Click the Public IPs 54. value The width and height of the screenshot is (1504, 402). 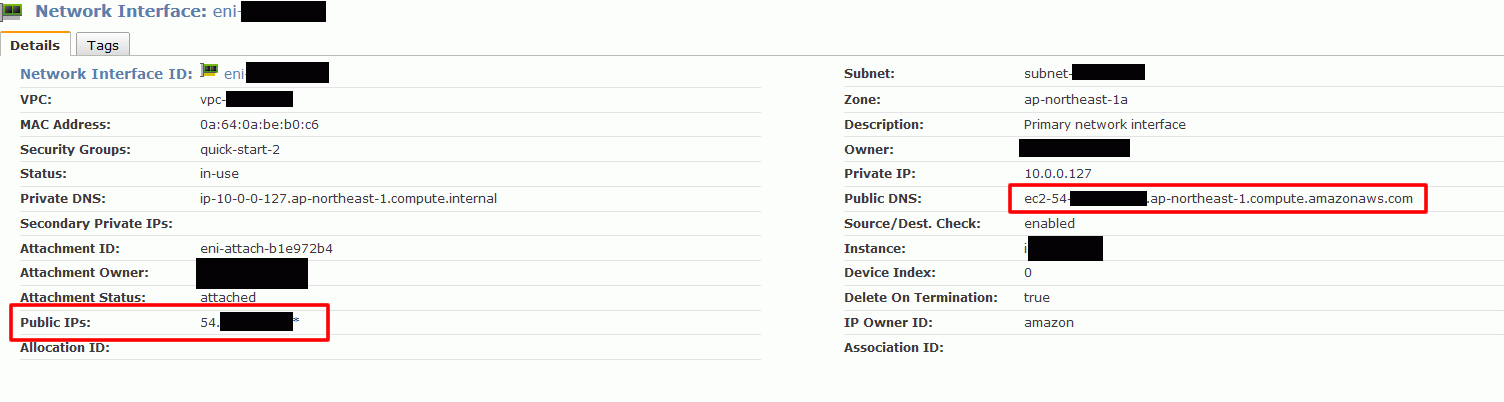pyautogui.click(x=250, y=322)
